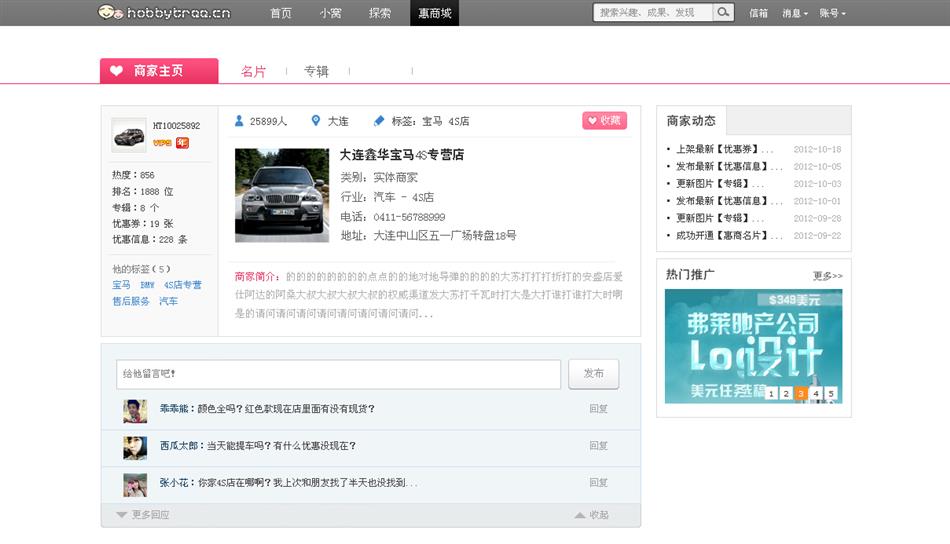
Task: Click the 发布 button
Action: 594,373
